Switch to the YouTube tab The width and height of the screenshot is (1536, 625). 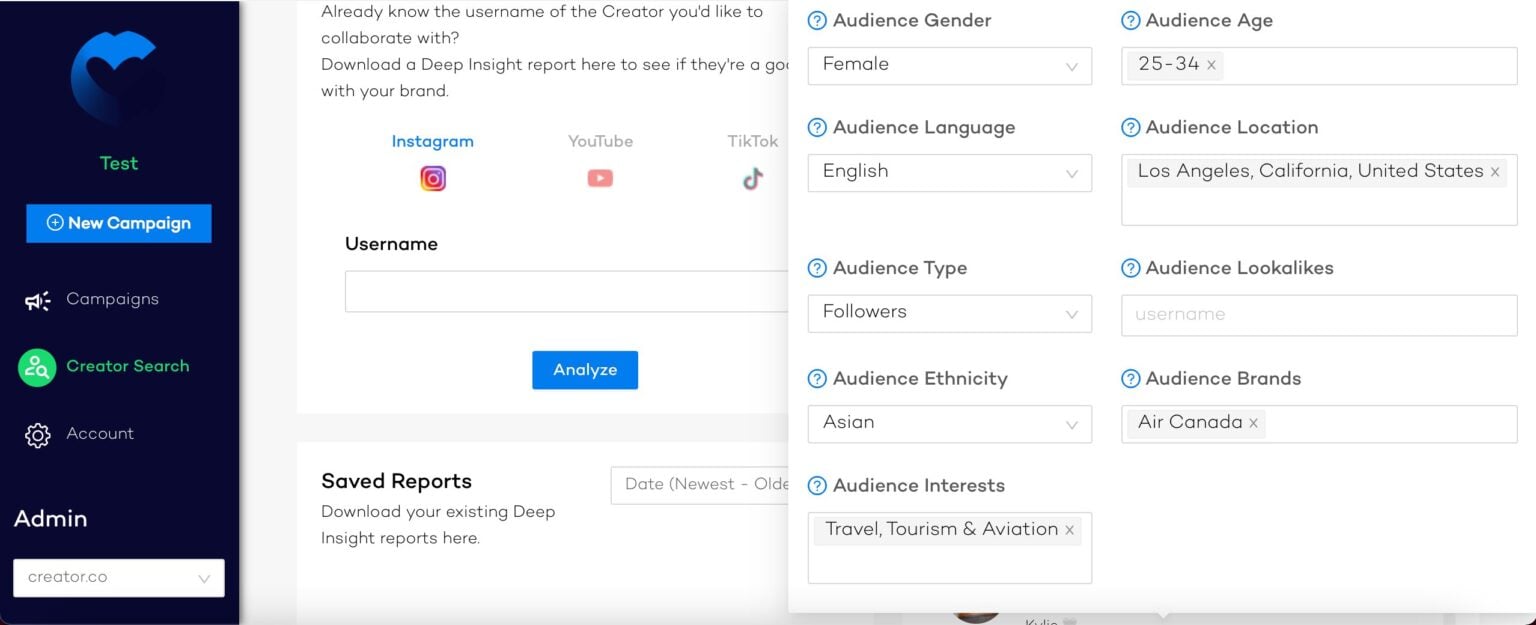600,141
